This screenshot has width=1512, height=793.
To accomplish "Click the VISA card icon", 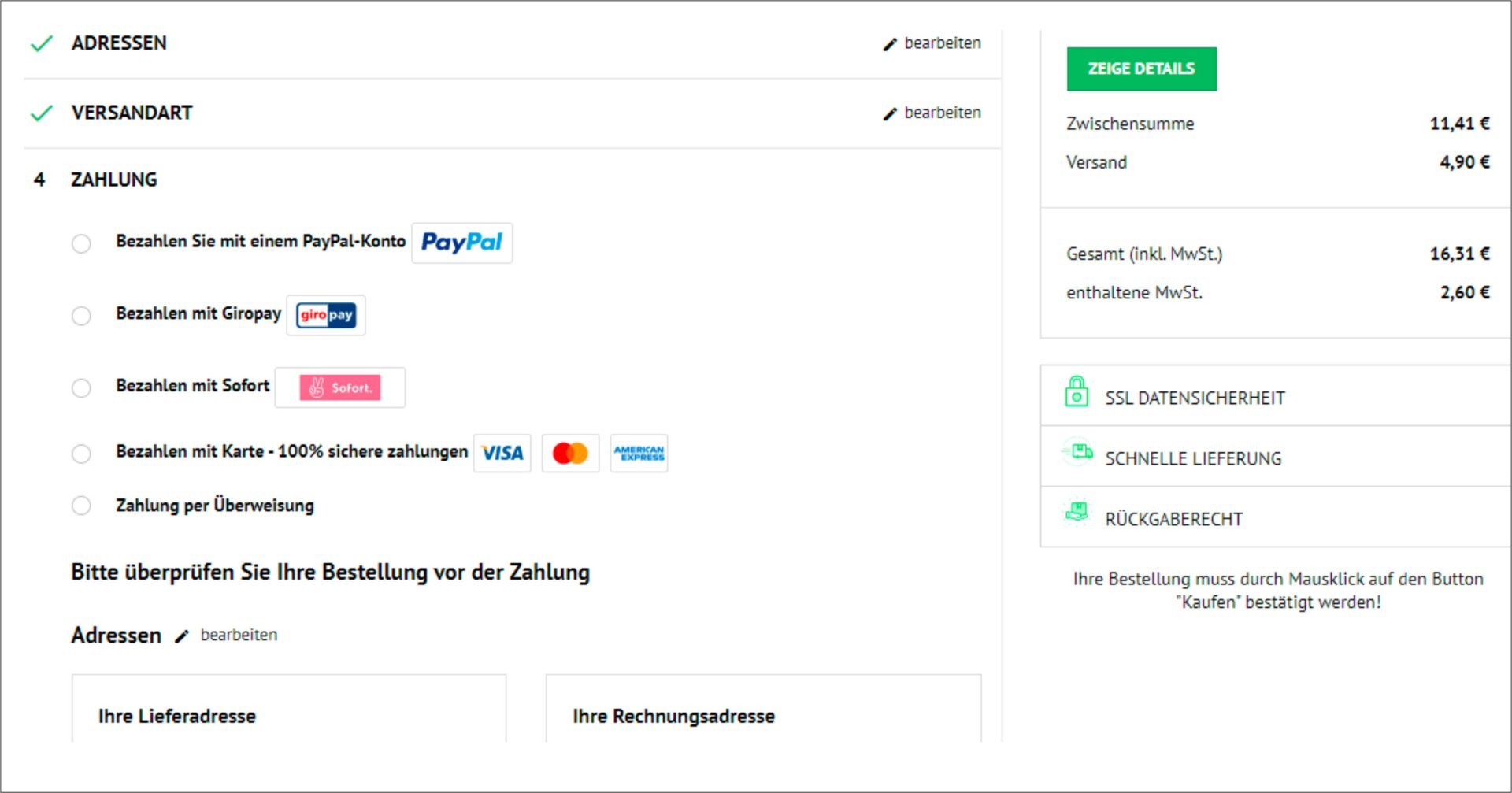I will click(502, 454).
